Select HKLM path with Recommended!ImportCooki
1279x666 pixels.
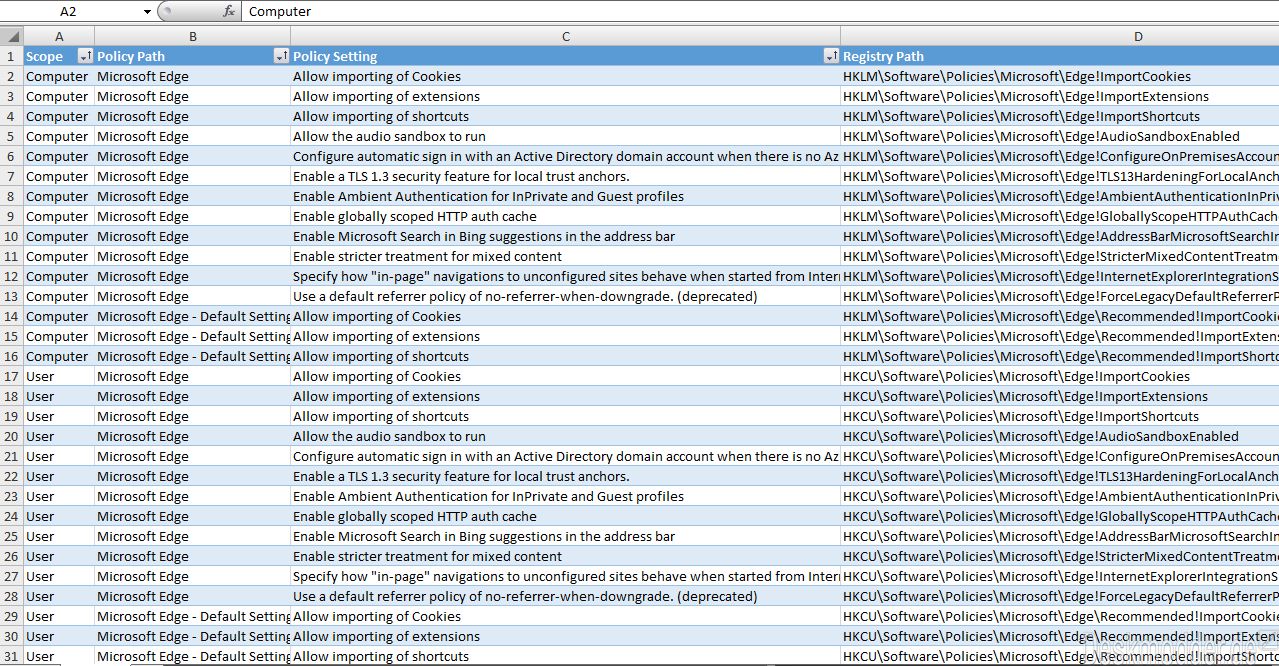point(1060,316)
